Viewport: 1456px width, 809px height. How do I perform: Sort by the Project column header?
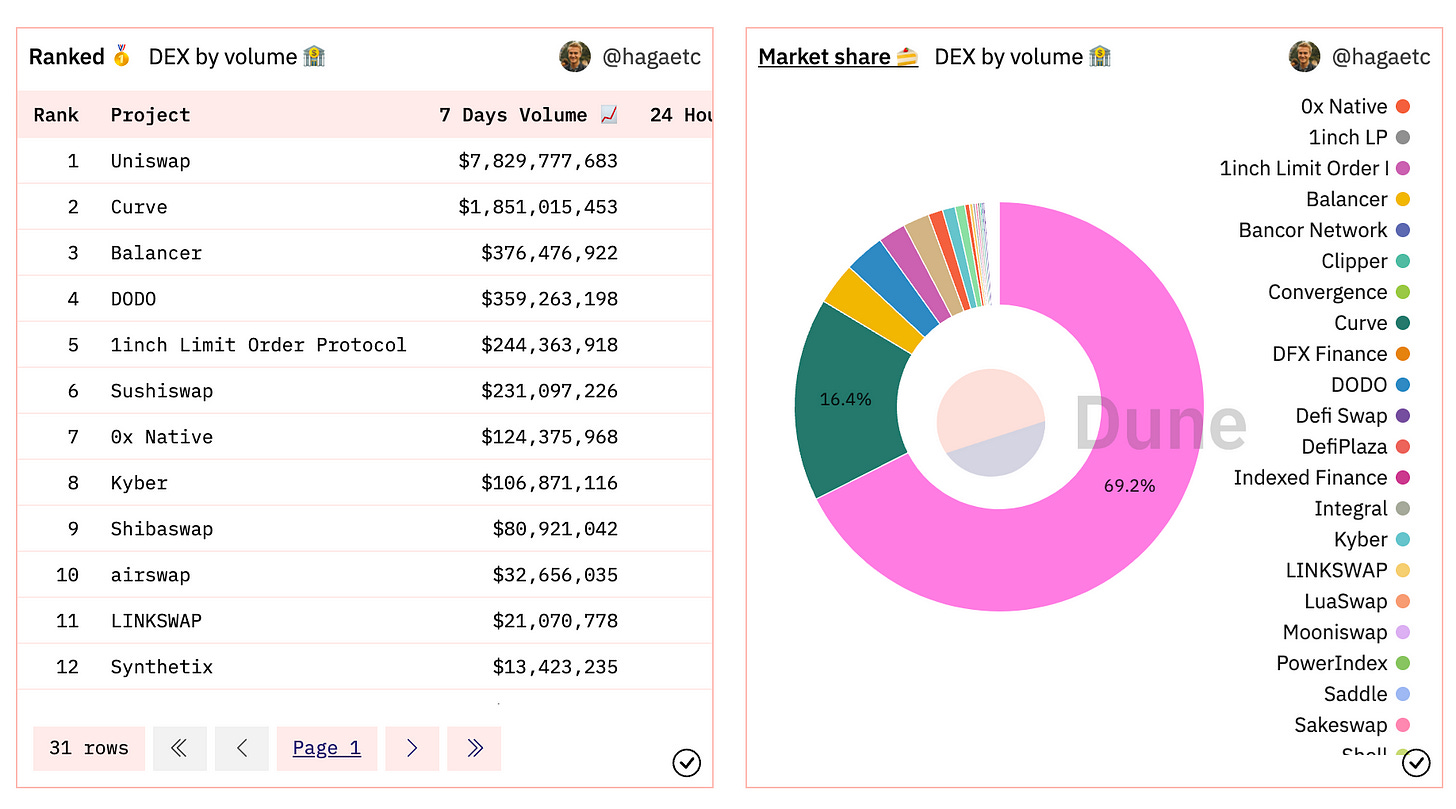pyautogui.click(x=150, y=115)
